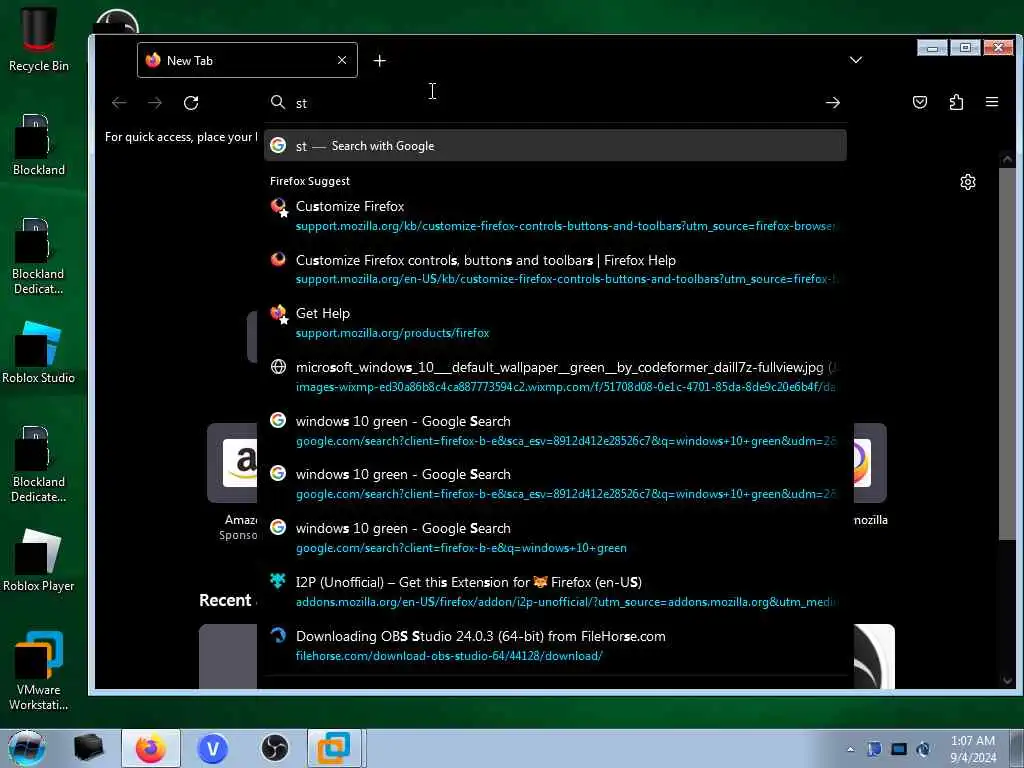This screenshot has height=768, width=1024.
Task: Select the suggestion with URL ending q=windows+10+green
Action: [x=555, y=538]
